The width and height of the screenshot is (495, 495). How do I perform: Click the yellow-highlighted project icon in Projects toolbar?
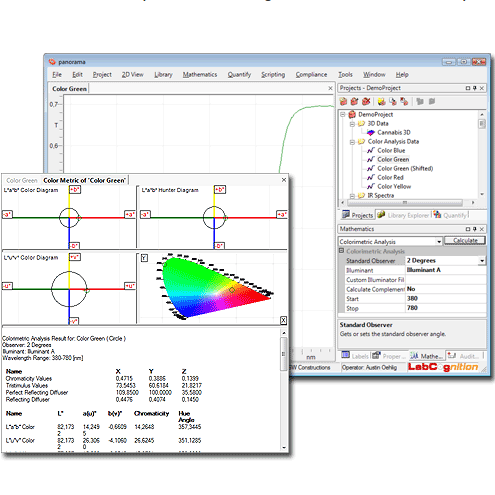coord(381,101)
